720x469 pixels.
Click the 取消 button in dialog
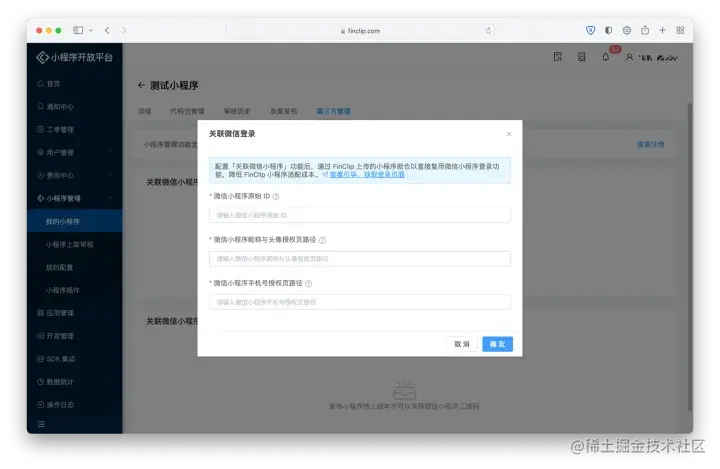462,344
